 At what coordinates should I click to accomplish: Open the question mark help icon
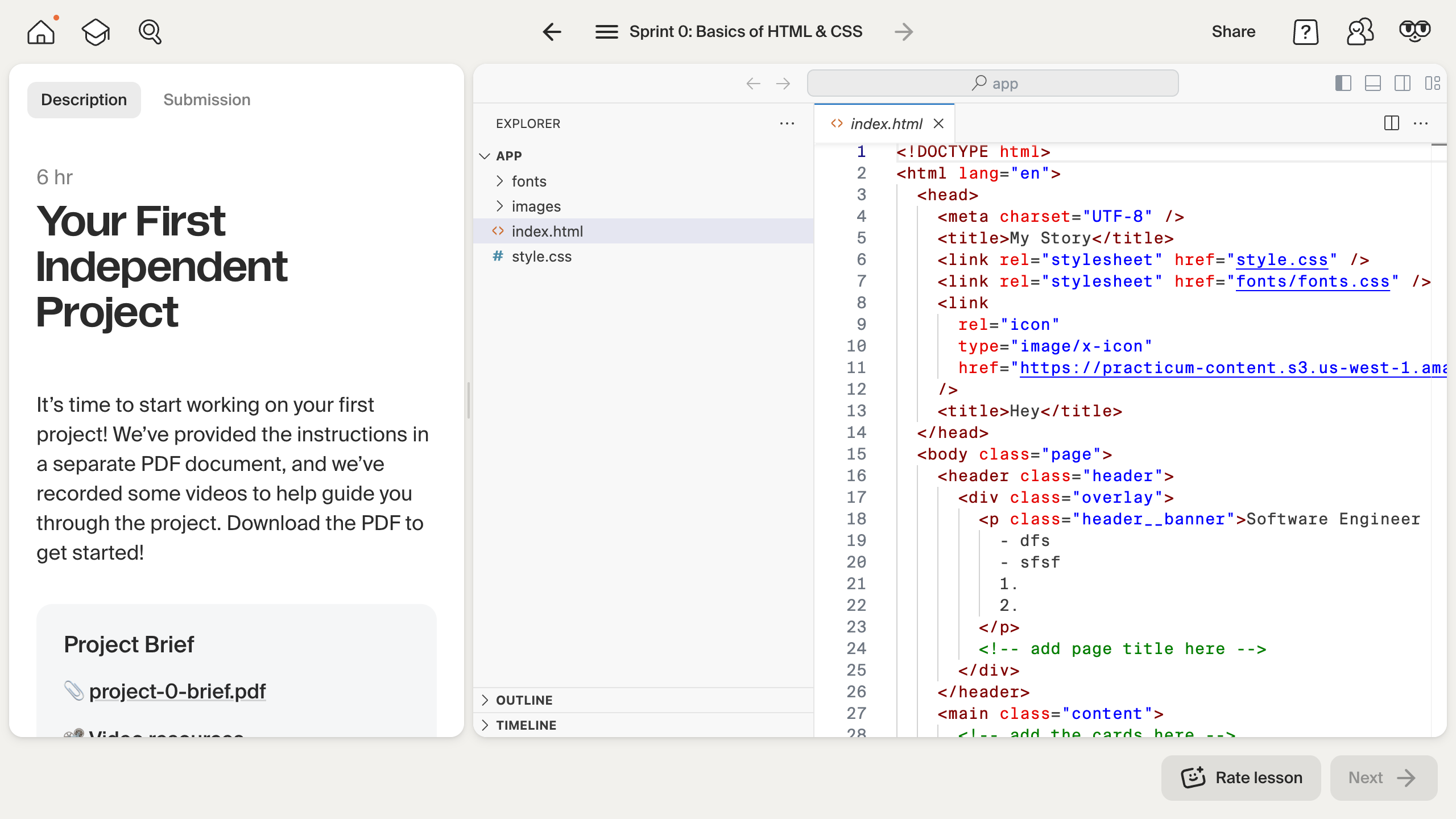pos(1305,32)
